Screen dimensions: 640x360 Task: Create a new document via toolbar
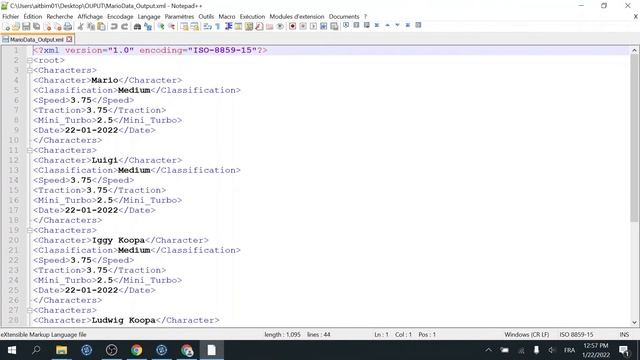tap(6, 27)
